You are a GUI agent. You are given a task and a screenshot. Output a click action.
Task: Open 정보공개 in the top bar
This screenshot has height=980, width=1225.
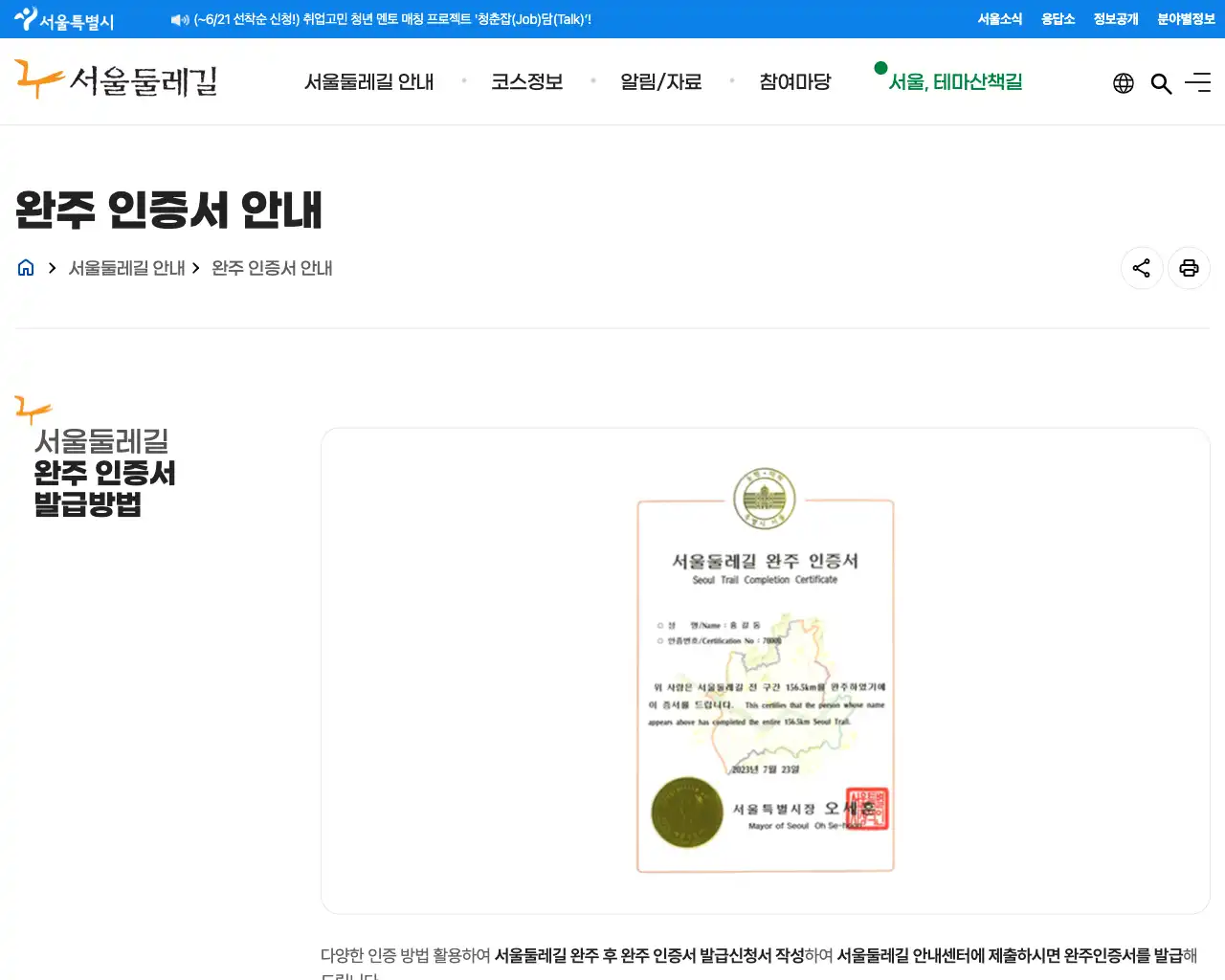(x=1116, y=19)
